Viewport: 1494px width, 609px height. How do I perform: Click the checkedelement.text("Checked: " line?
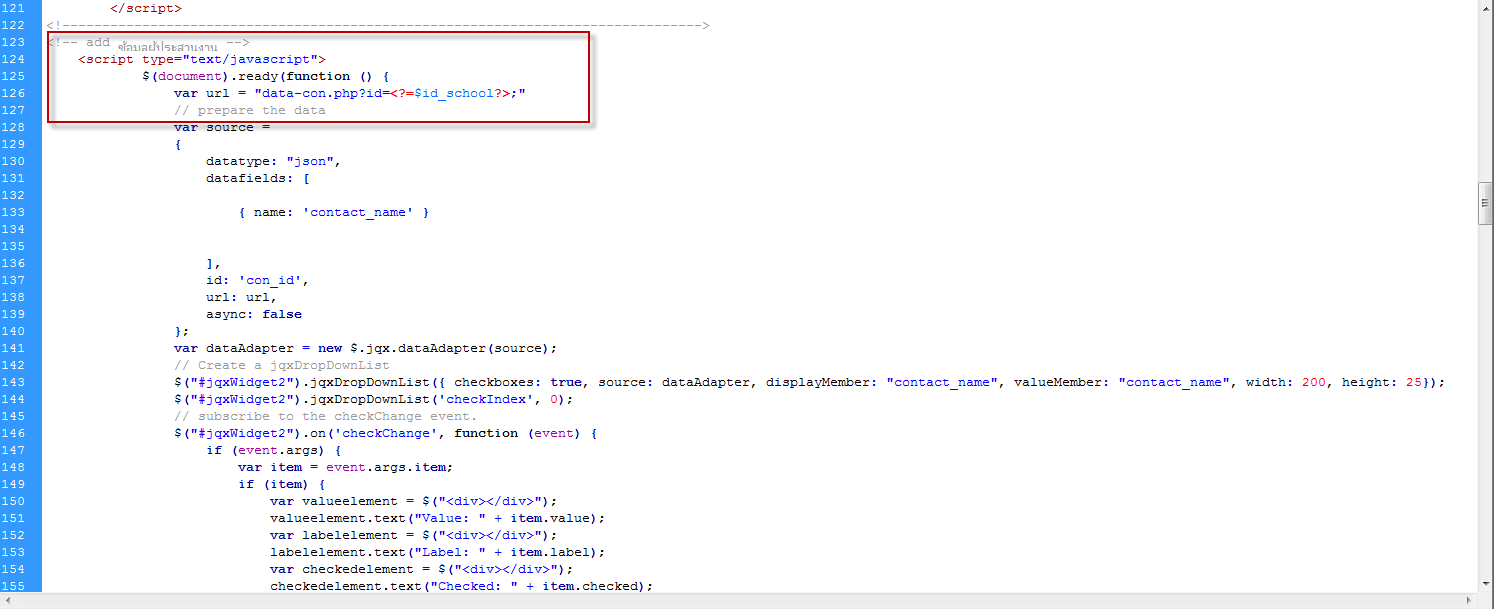(x=461, y=586)
